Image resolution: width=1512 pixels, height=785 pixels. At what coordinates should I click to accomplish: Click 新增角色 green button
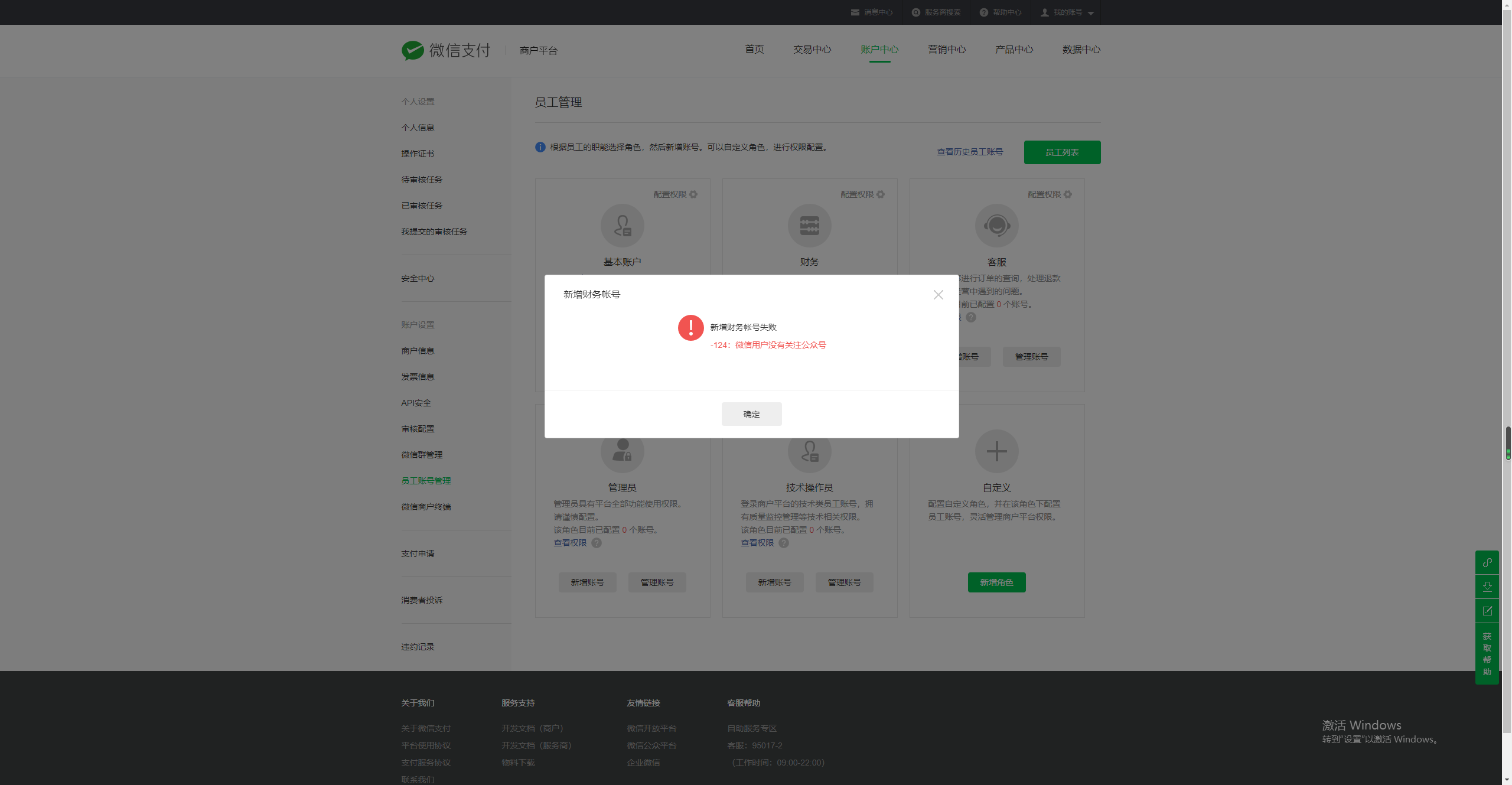996,582
